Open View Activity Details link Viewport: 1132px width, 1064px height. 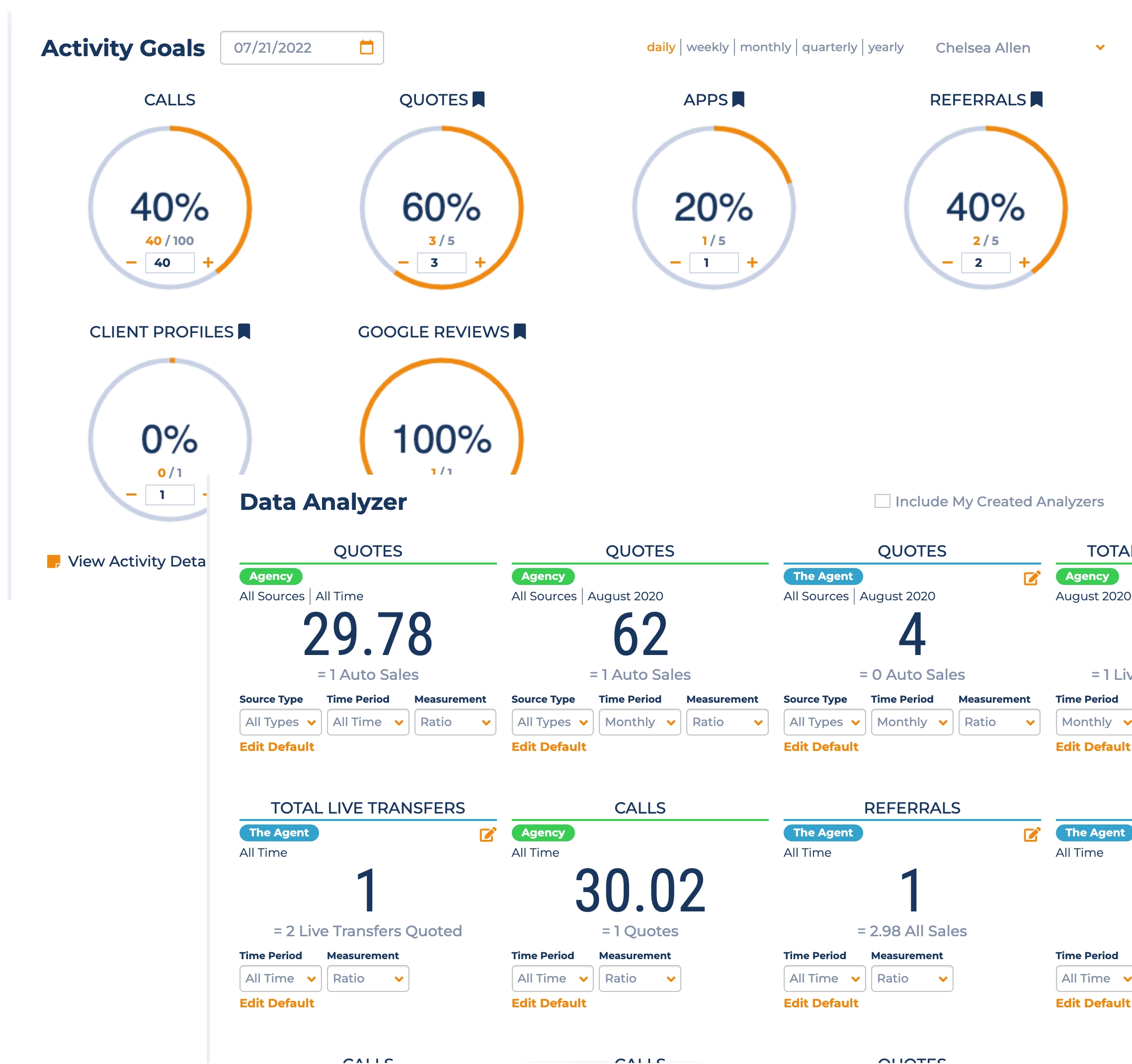pos(137,562)
